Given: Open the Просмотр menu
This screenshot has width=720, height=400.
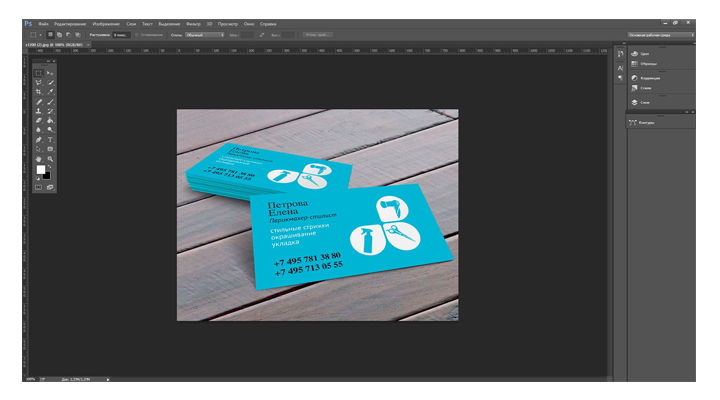Looking at the screenshot, I should point(228,24).
